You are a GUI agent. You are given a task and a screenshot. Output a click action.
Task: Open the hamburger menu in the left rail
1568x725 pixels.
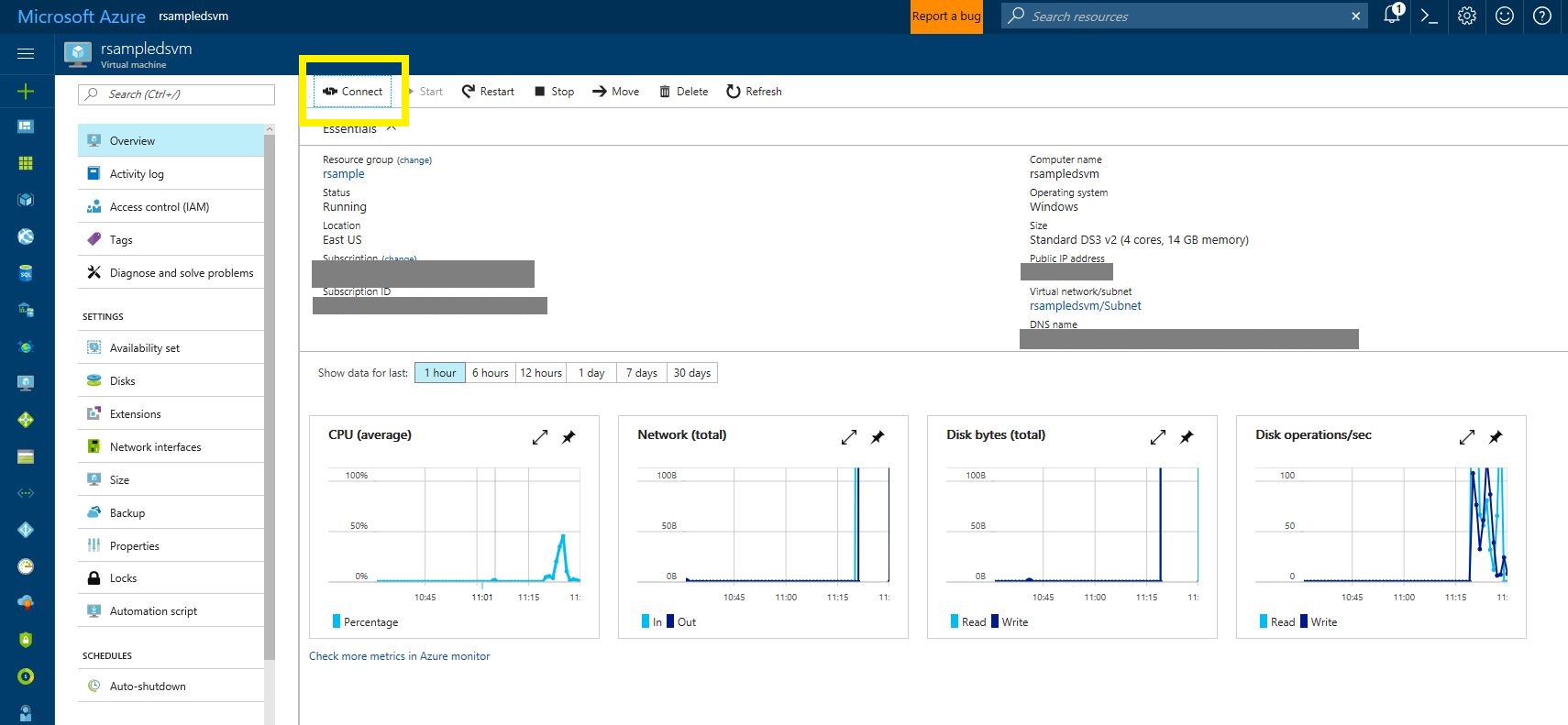pyautogui.click(x=26, y=53)
